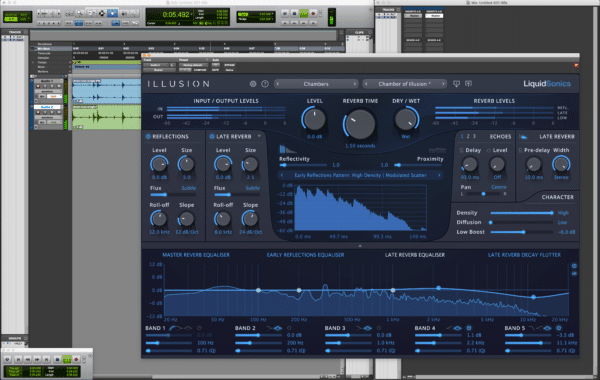Set Band 5 to high-cut filter shape
Viewport: 600px width, 380px height.
[x=532, y=328]
